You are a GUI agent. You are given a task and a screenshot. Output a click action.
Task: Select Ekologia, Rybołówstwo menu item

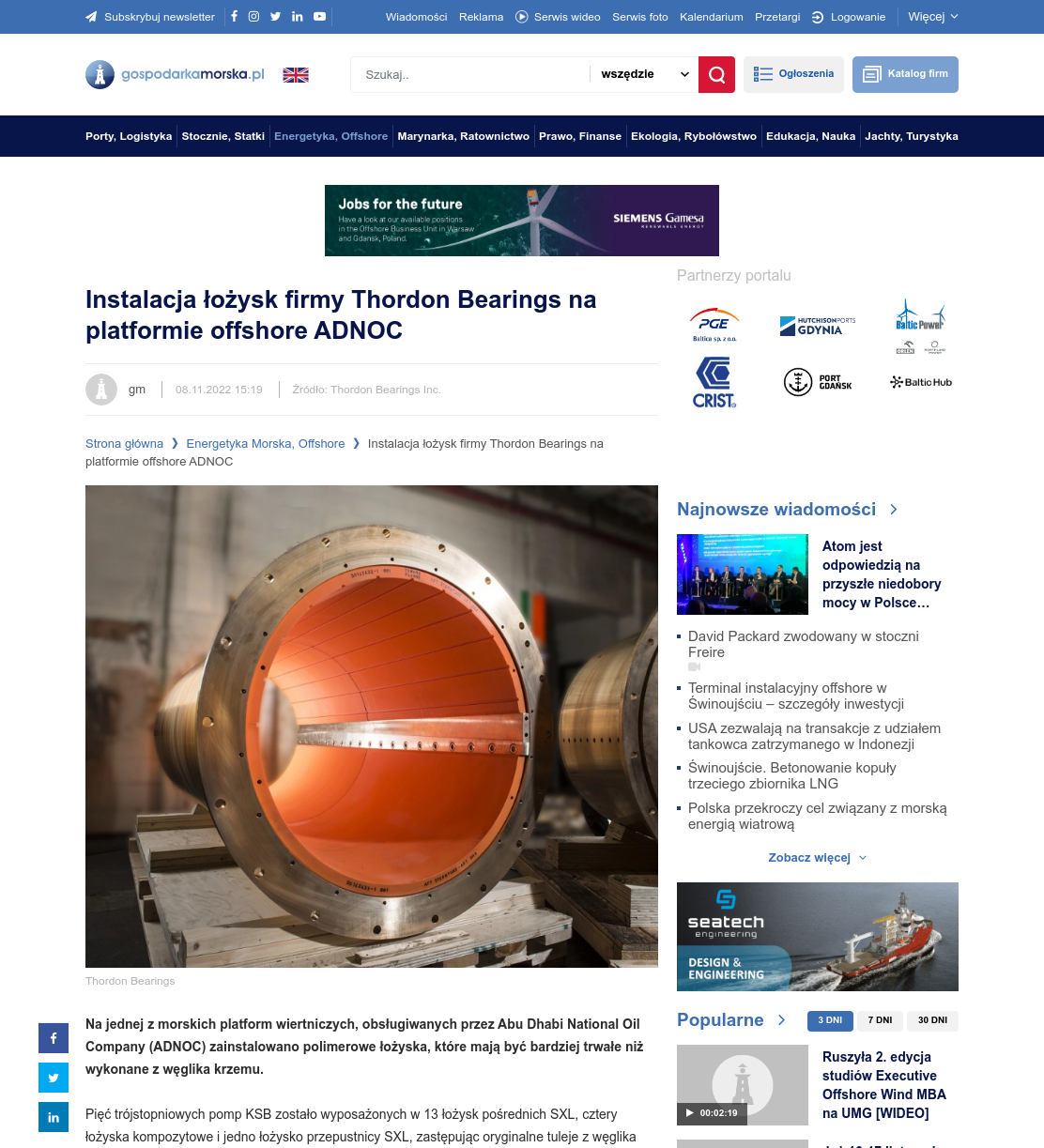[694, 136]
